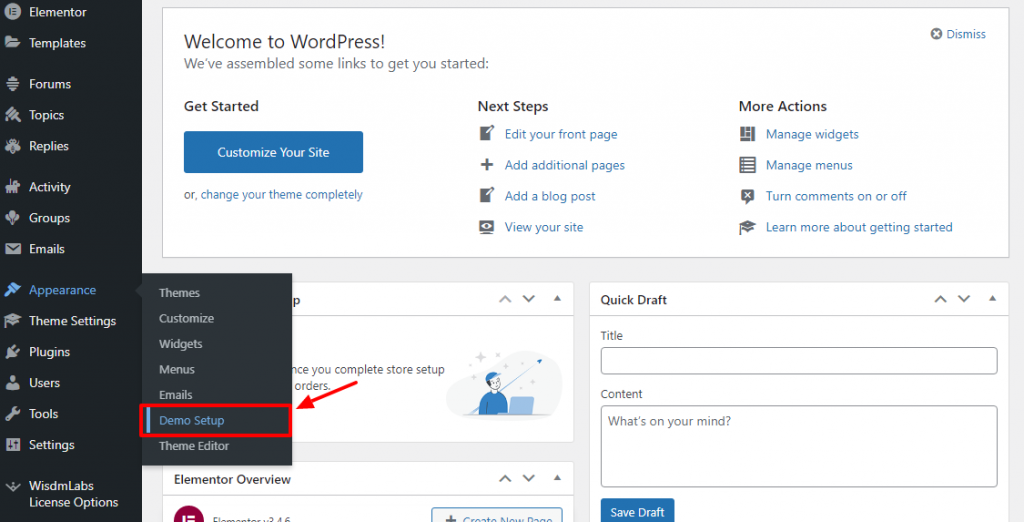Screen dimensions: 1024x522
Task: Move Elementor Overview panel up
Action: [505, 479]
